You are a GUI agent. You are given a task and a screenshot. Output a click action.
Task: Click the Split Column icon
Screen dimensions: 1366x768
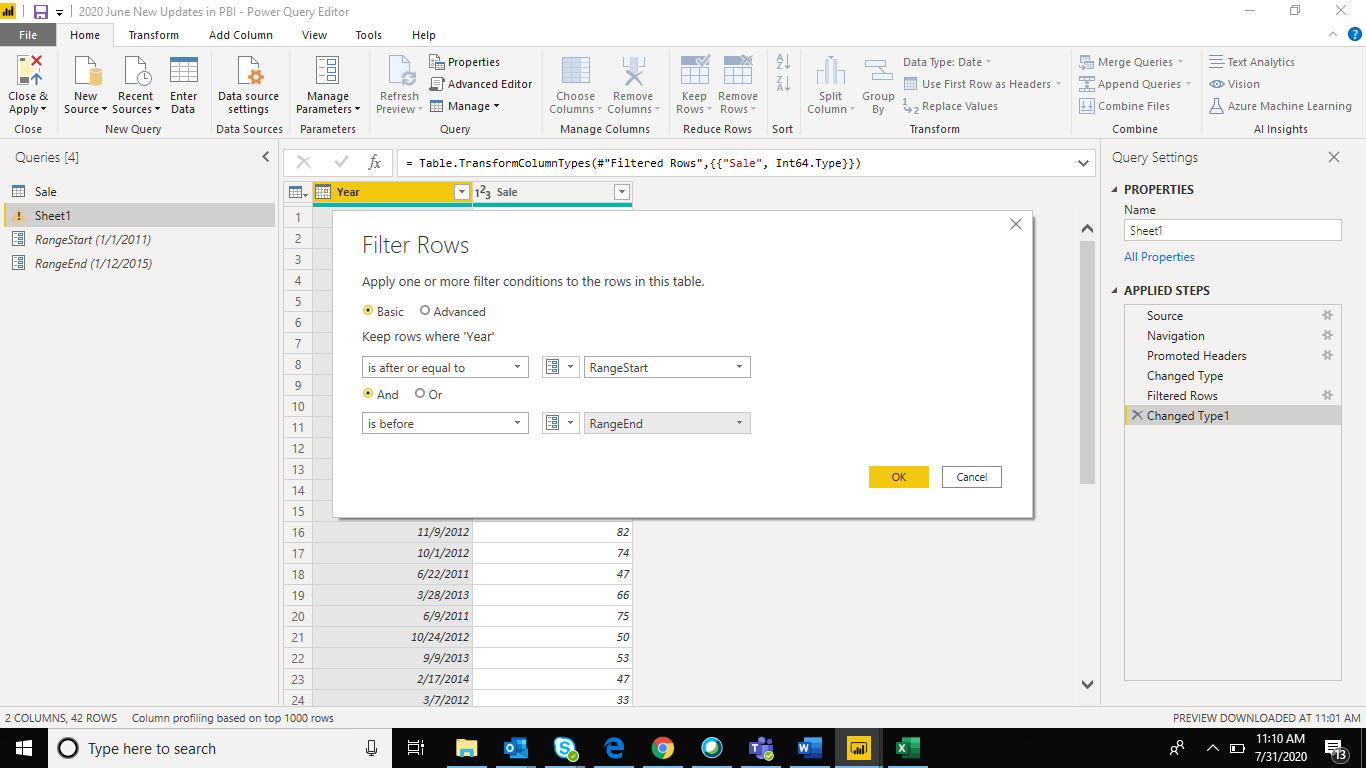click(831, 72)
